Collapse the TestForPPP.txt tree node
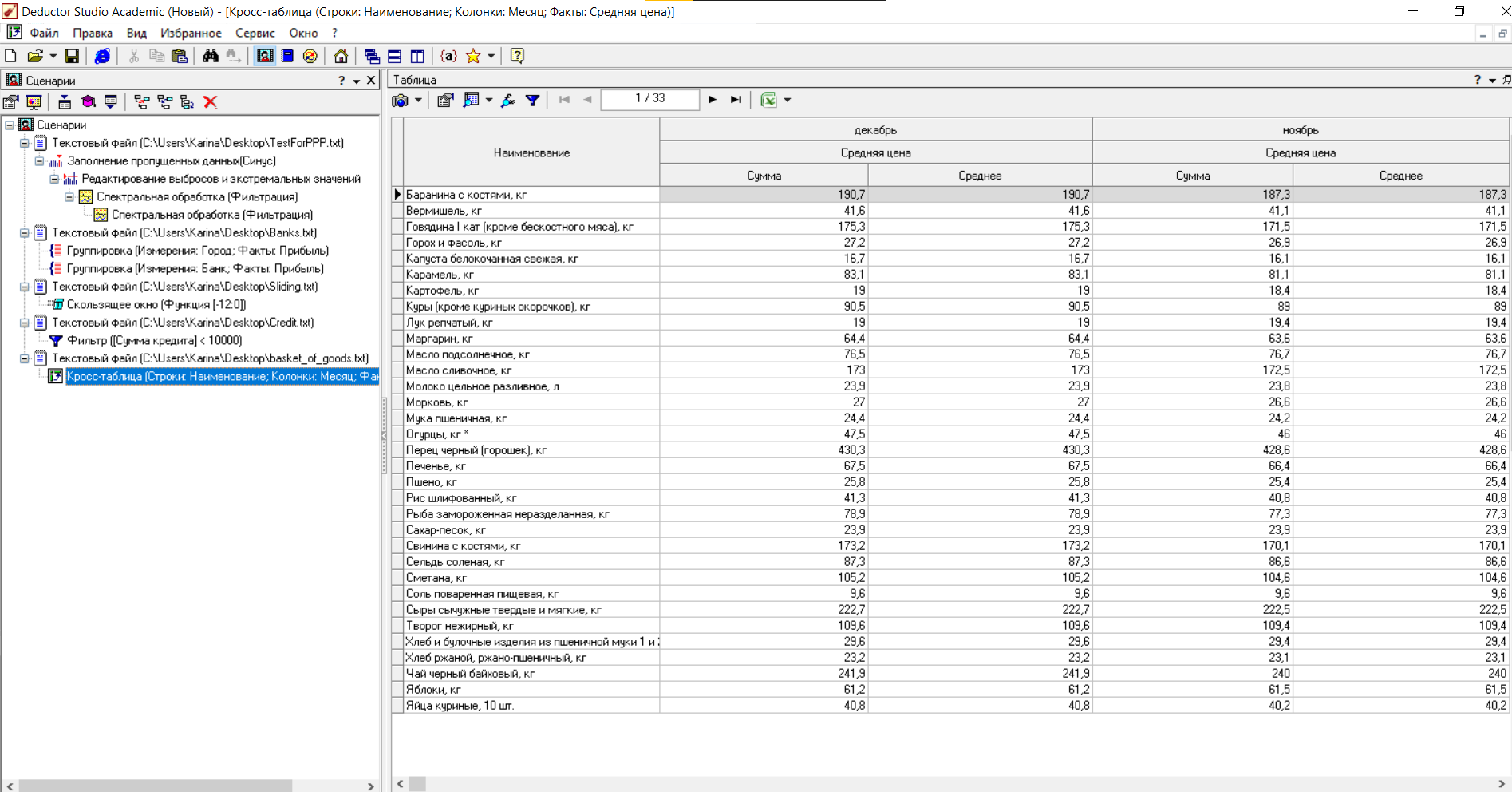Image resolution: width=1512 pixels, height=792 pixels. 25,143
